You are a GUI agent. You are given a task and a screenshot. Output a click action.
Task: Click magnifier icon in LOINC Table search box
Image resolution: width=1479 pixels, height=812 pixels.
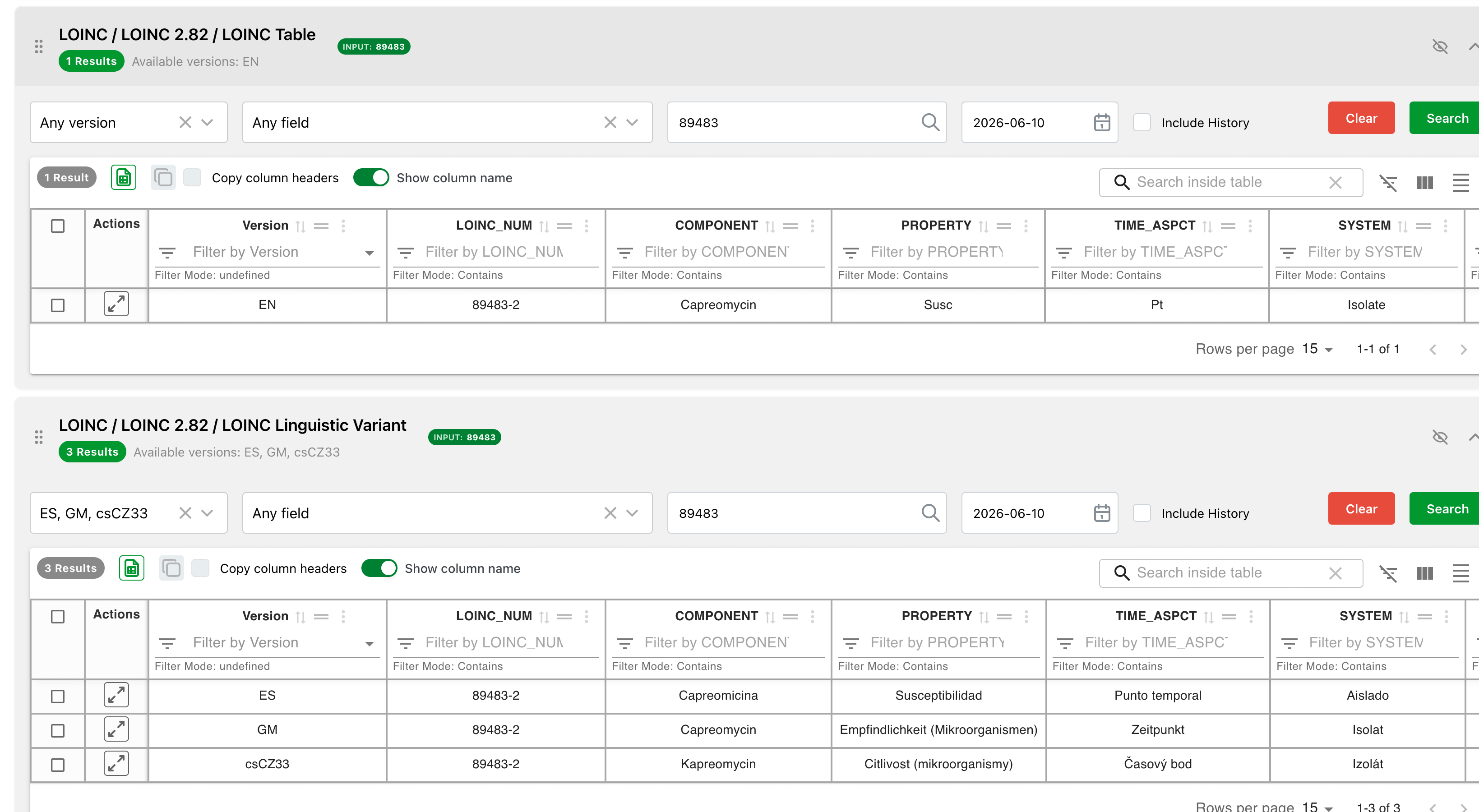[x=930, y=122]
